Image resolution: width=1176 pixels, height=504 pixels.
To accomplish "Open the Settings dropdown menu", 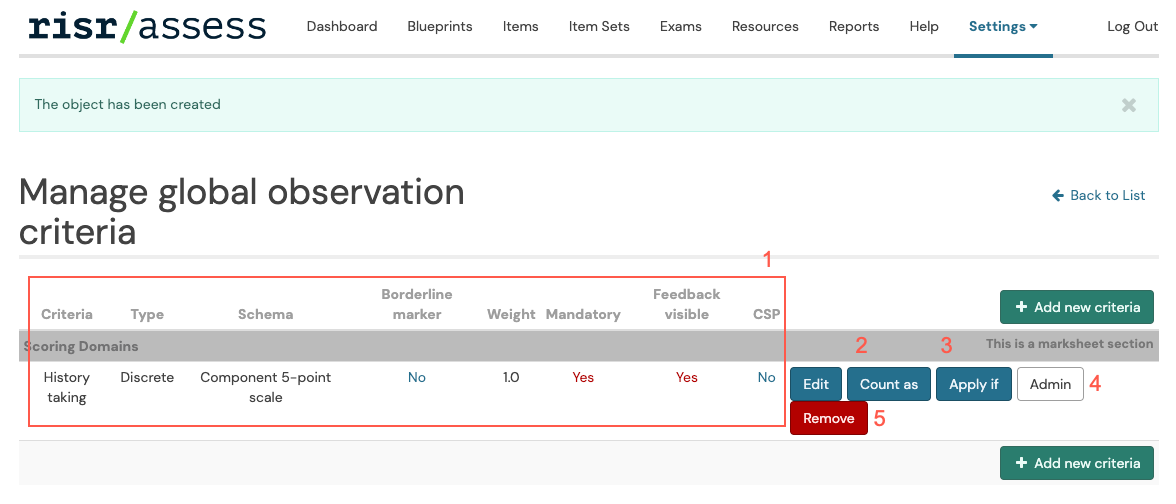I will tap(1002, 27).
